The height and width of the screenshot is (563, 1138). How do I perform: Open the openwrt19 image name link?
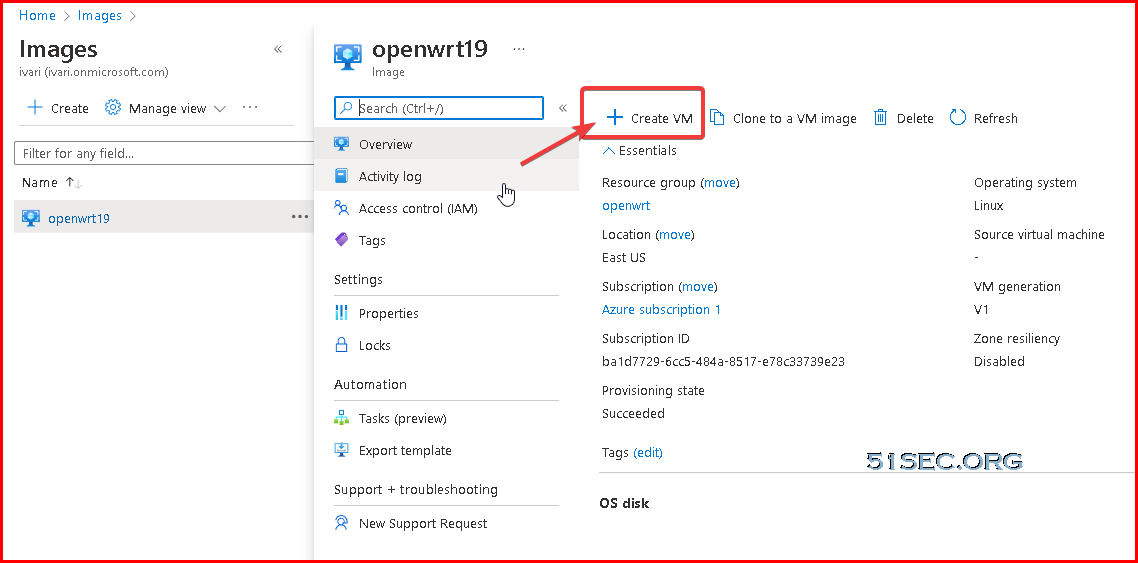point(79,218)
